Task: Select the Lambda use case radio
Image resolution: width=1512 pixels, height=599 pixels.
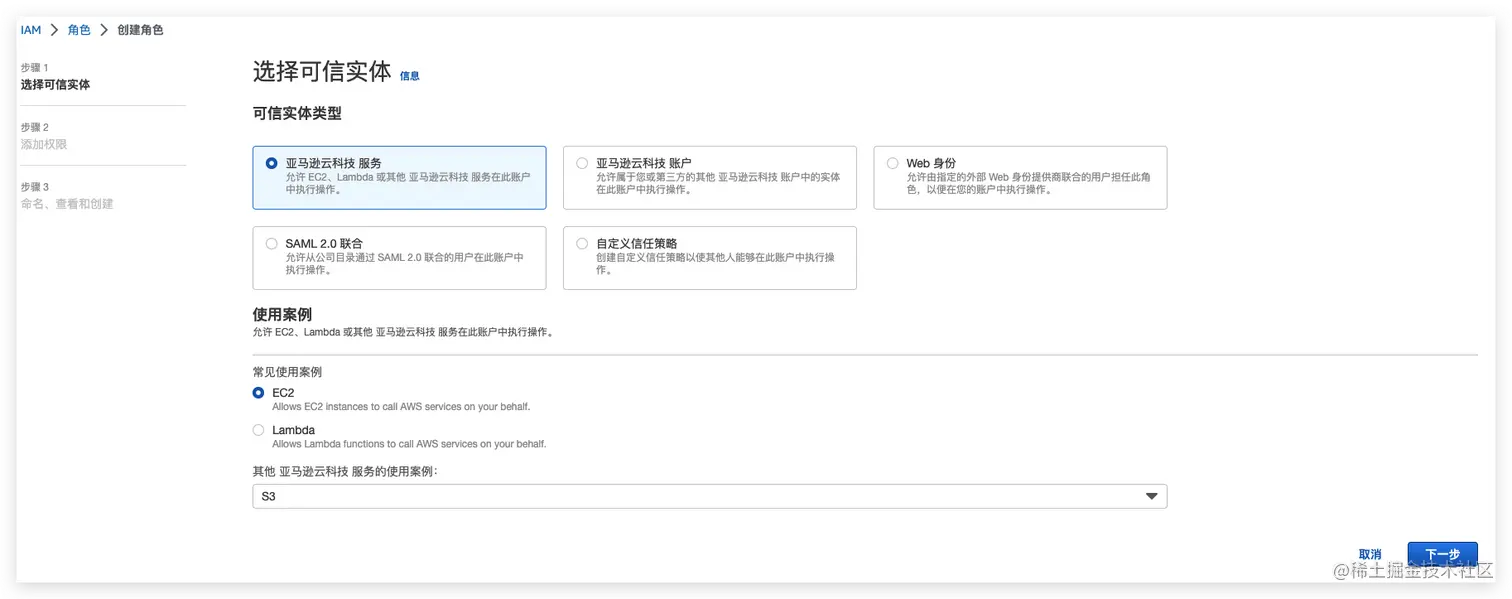Action: [259, 430]
